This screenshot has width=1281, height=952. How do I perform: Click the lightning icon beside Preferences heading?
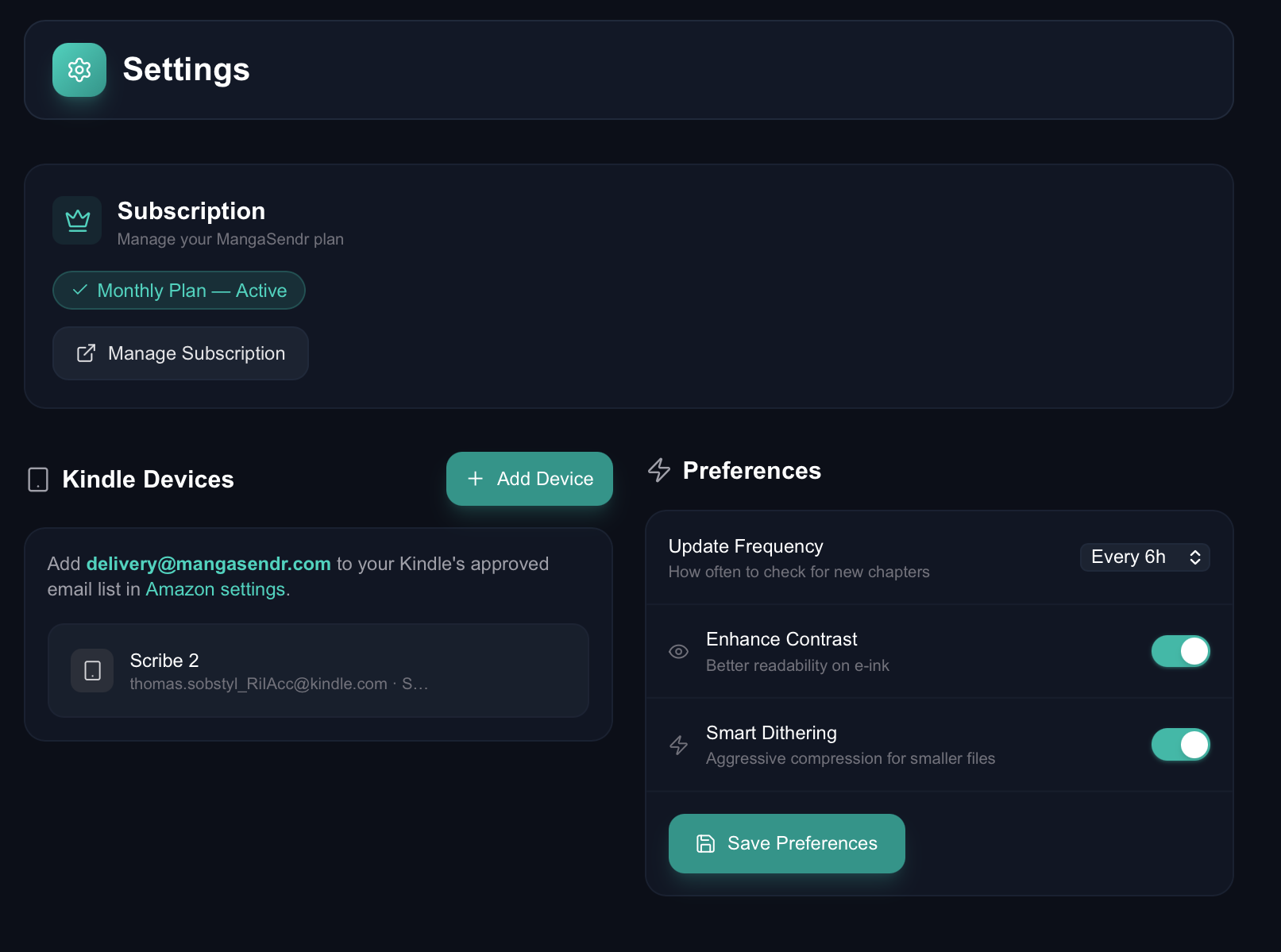point(659,470)
